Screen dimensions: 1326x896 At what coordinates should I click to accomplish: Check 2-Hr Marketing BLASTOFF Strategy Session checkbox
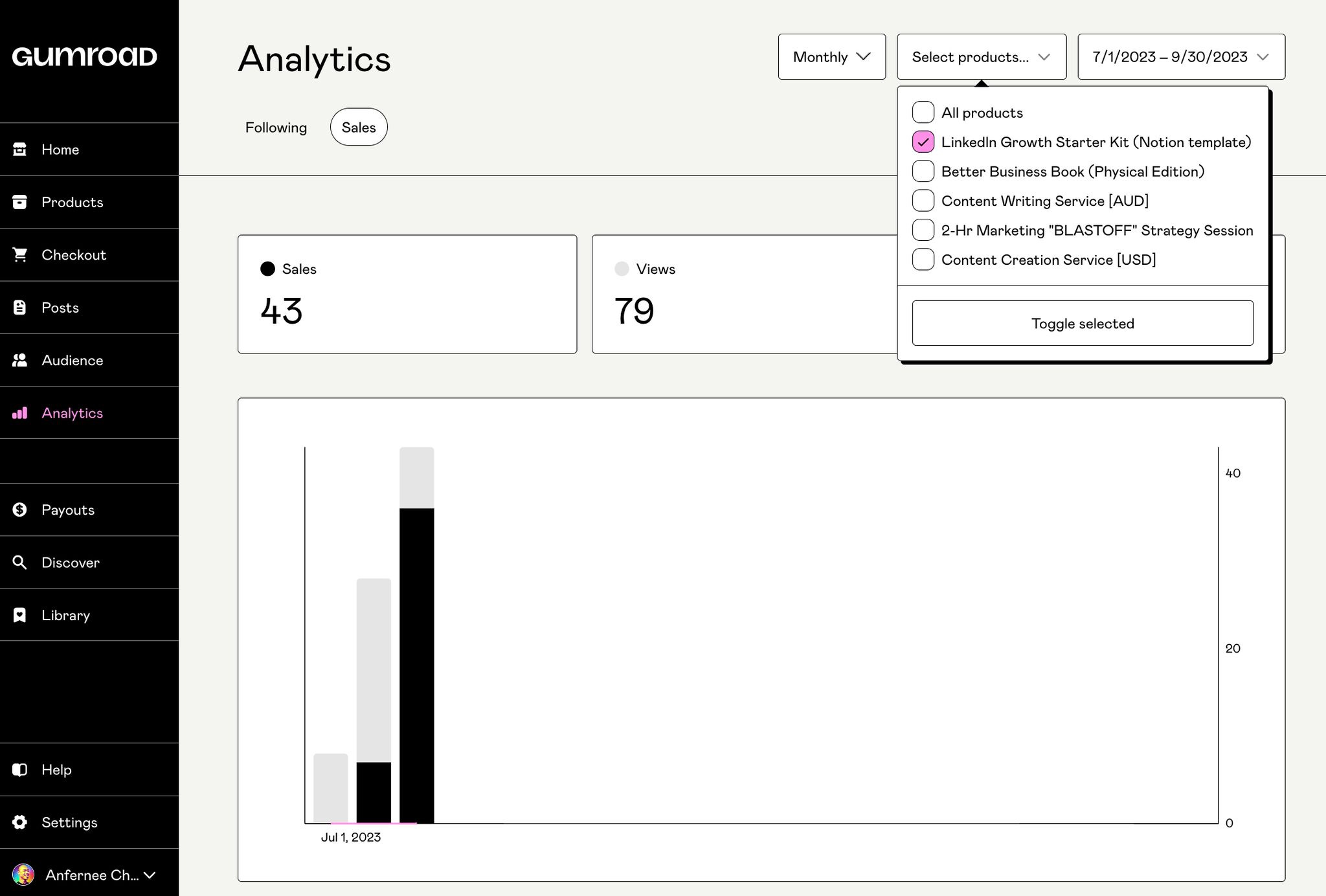pyautogui.click(x=923, y=230)
